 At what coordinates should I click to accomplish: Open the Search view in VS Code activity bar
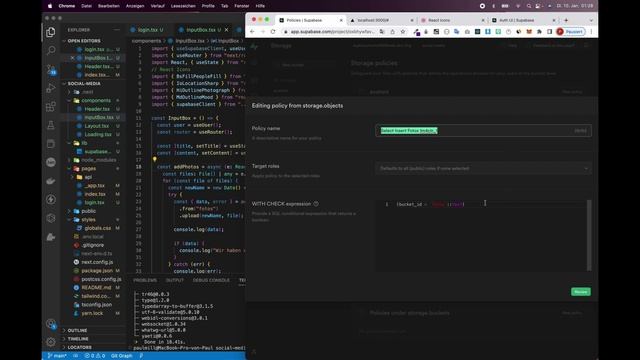(51, 50)
